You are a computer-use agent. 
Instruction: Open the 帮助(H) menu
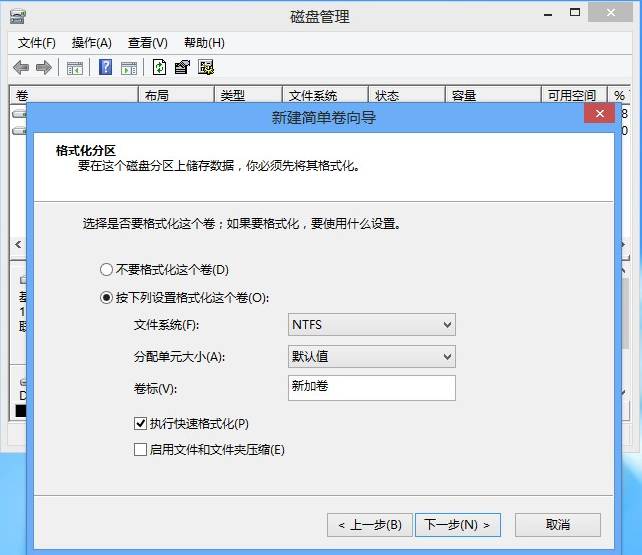pyautogui.click(x=204, y=43)
